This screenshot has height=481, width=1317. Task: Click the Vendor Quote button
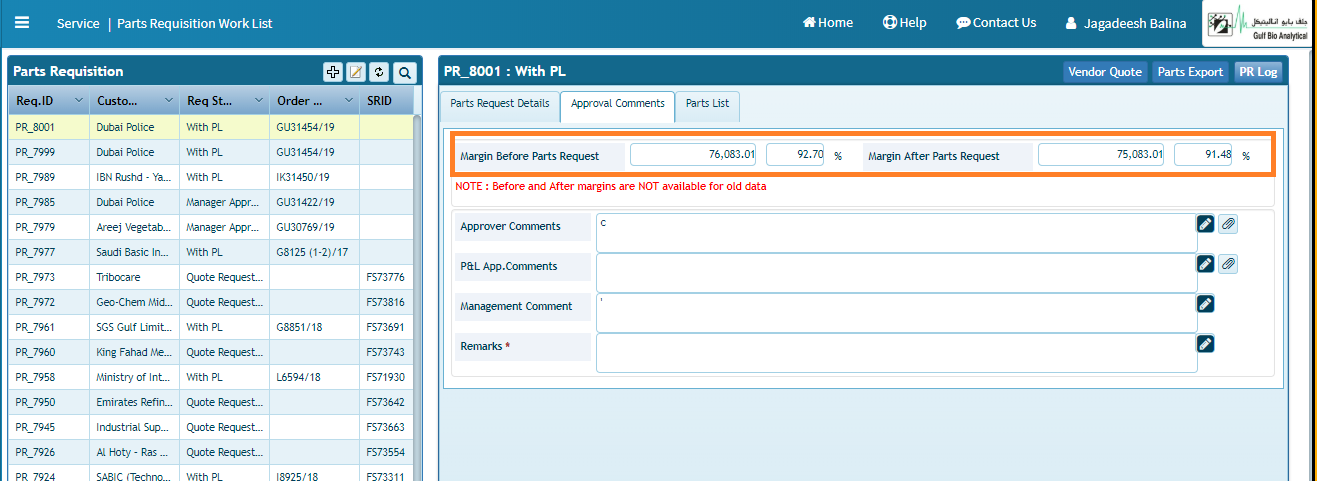click(x=1105, y=72)
